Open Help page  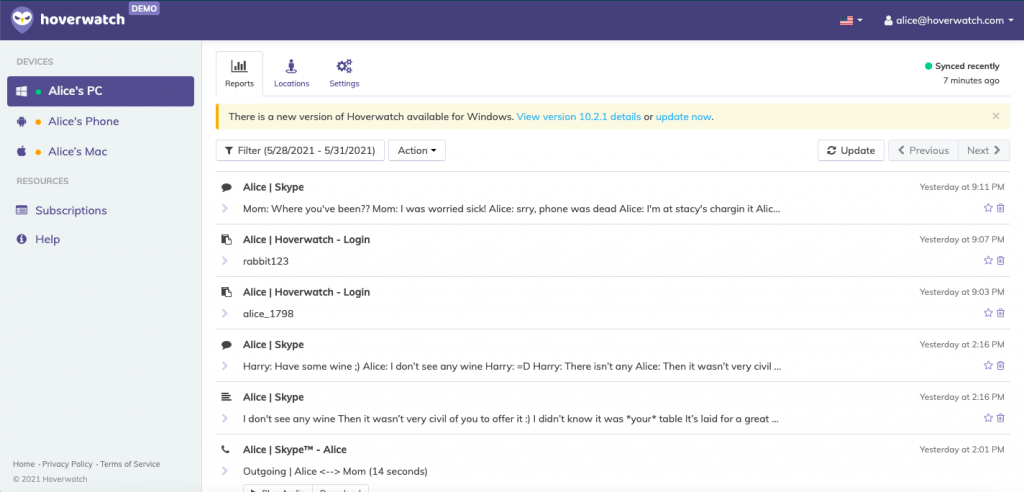pyautogui.click(x=47, y=239)
